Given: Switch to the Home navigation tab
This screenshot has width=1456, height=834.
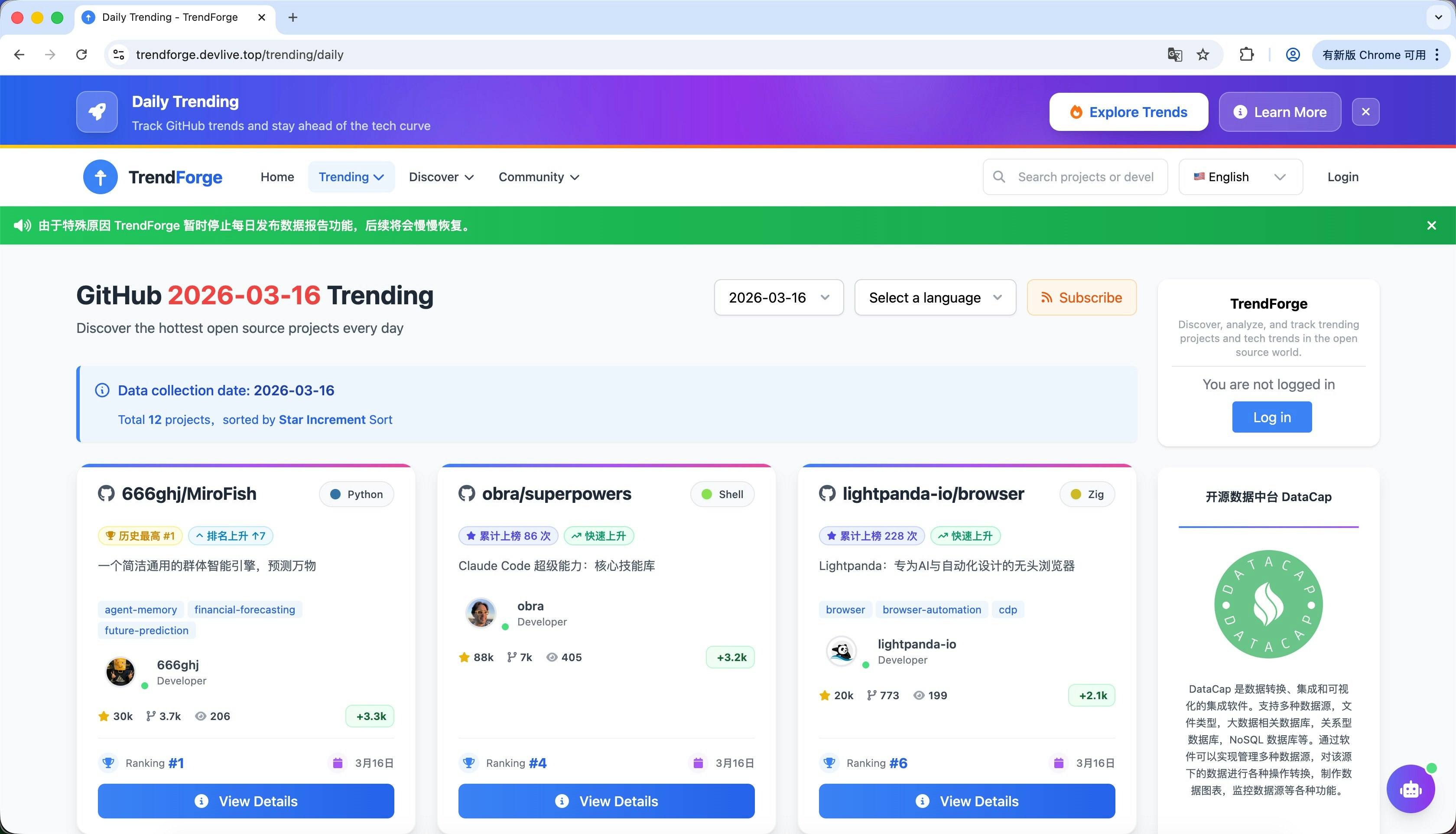Looking at the screenshot, I should [277, 176].
